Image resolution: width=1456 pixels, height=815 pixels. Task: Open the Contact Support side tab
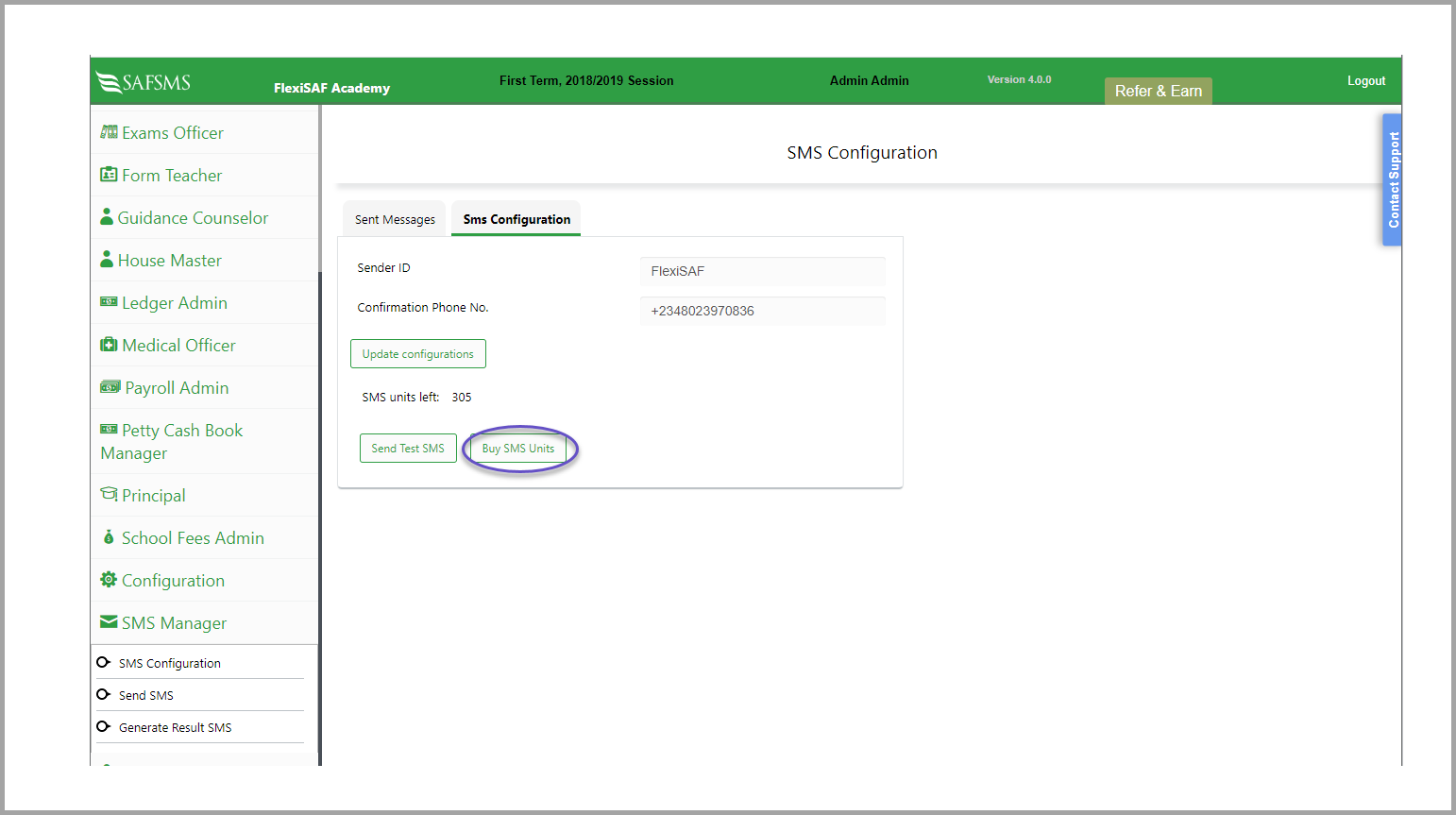click(1392, 179)
